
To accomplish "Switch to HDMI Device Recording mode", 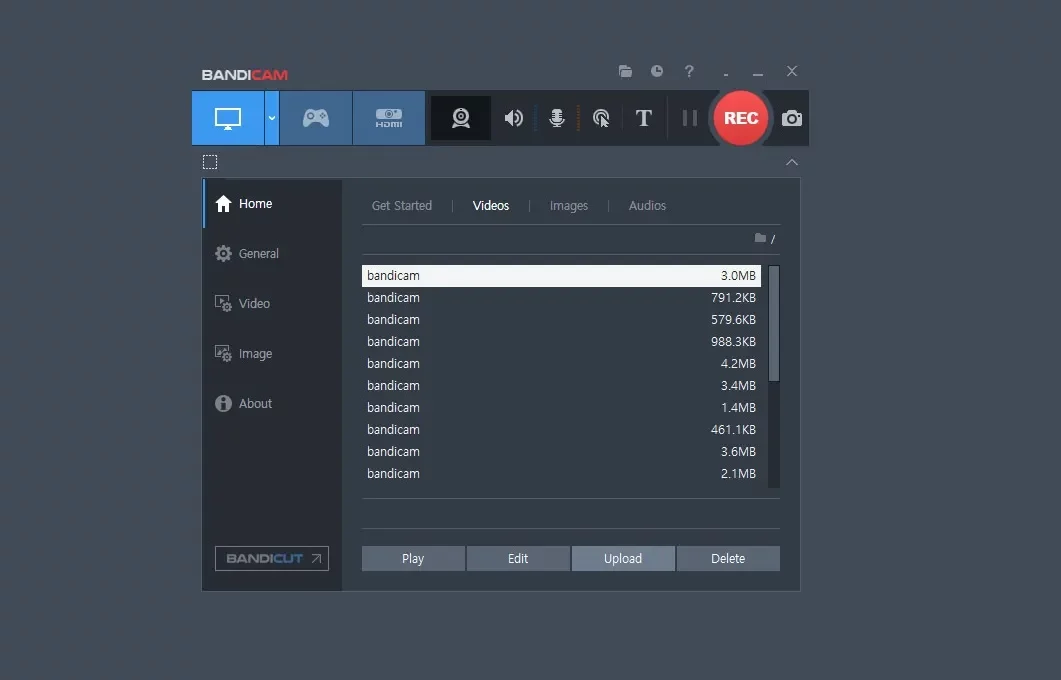I will tap(389, 118).
